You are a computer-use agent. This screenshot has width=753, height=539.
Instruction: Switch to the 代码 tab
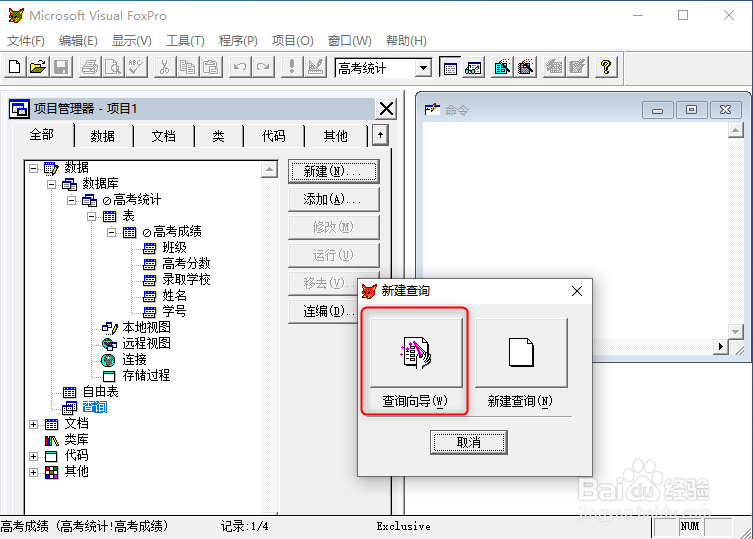click(273, 136)
